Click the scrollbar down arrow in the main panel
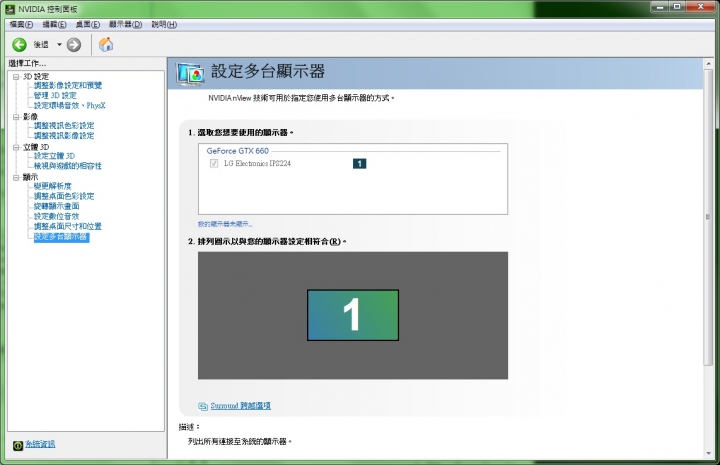720x465 pixels. click(x=708, y=454)
